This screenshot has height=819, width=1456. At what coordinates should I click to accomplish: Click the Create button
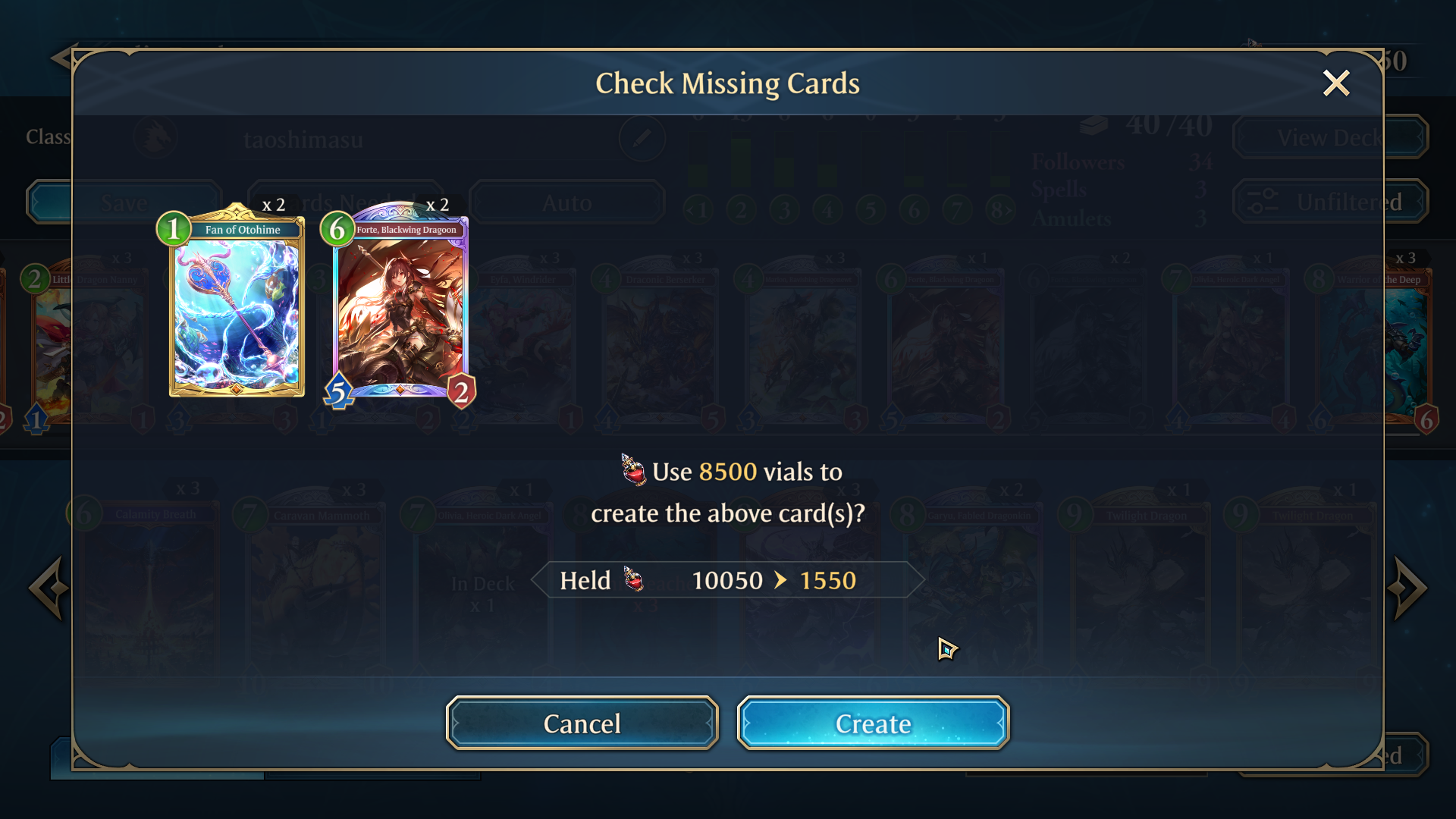[x=873, y=723]
